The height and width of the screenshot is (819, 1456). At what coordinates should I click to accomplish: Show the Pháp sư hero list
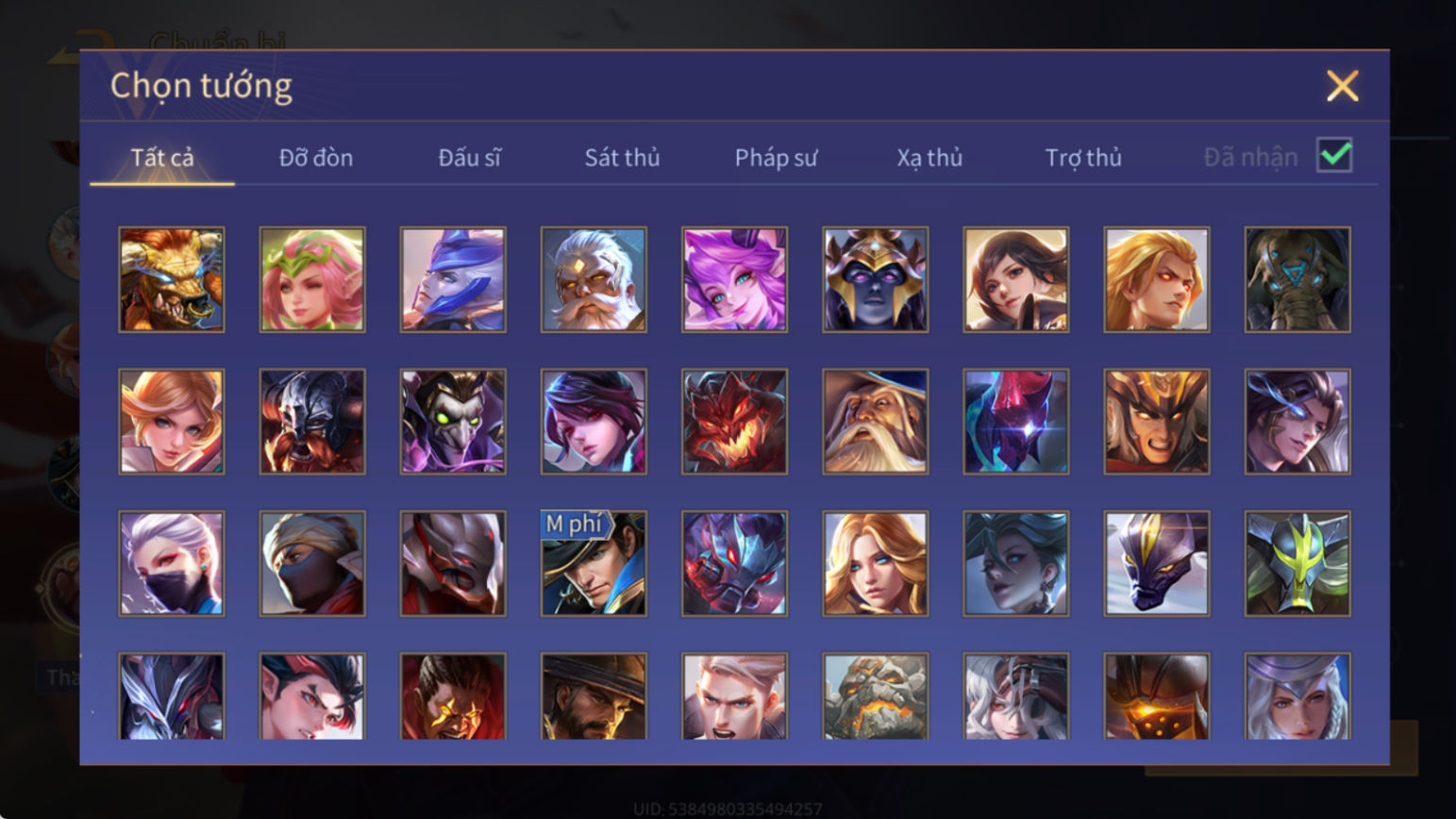click(x=776, y=158)
